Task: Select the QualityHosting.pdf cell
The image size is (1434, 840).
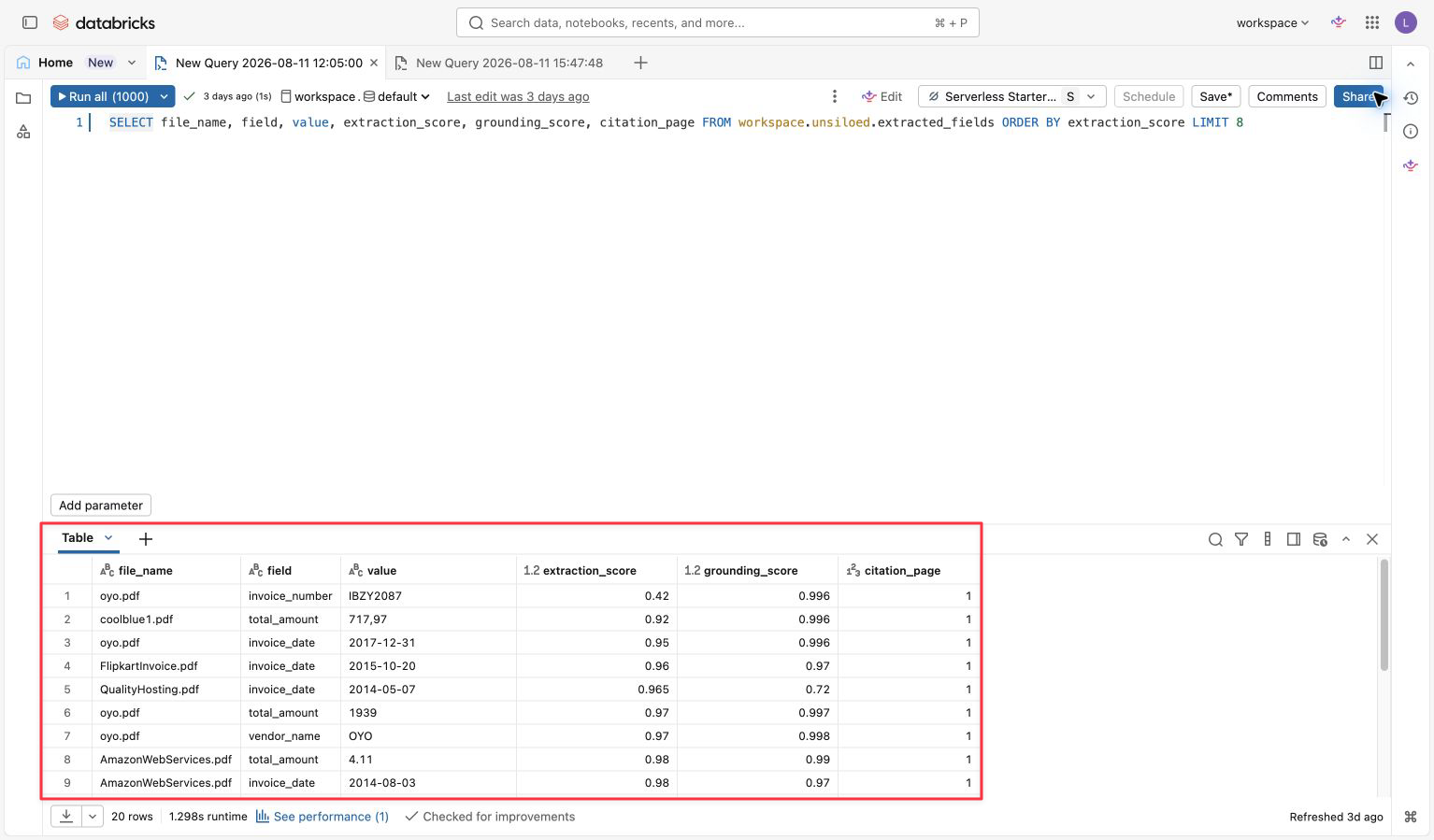Action: pos(166,689)
